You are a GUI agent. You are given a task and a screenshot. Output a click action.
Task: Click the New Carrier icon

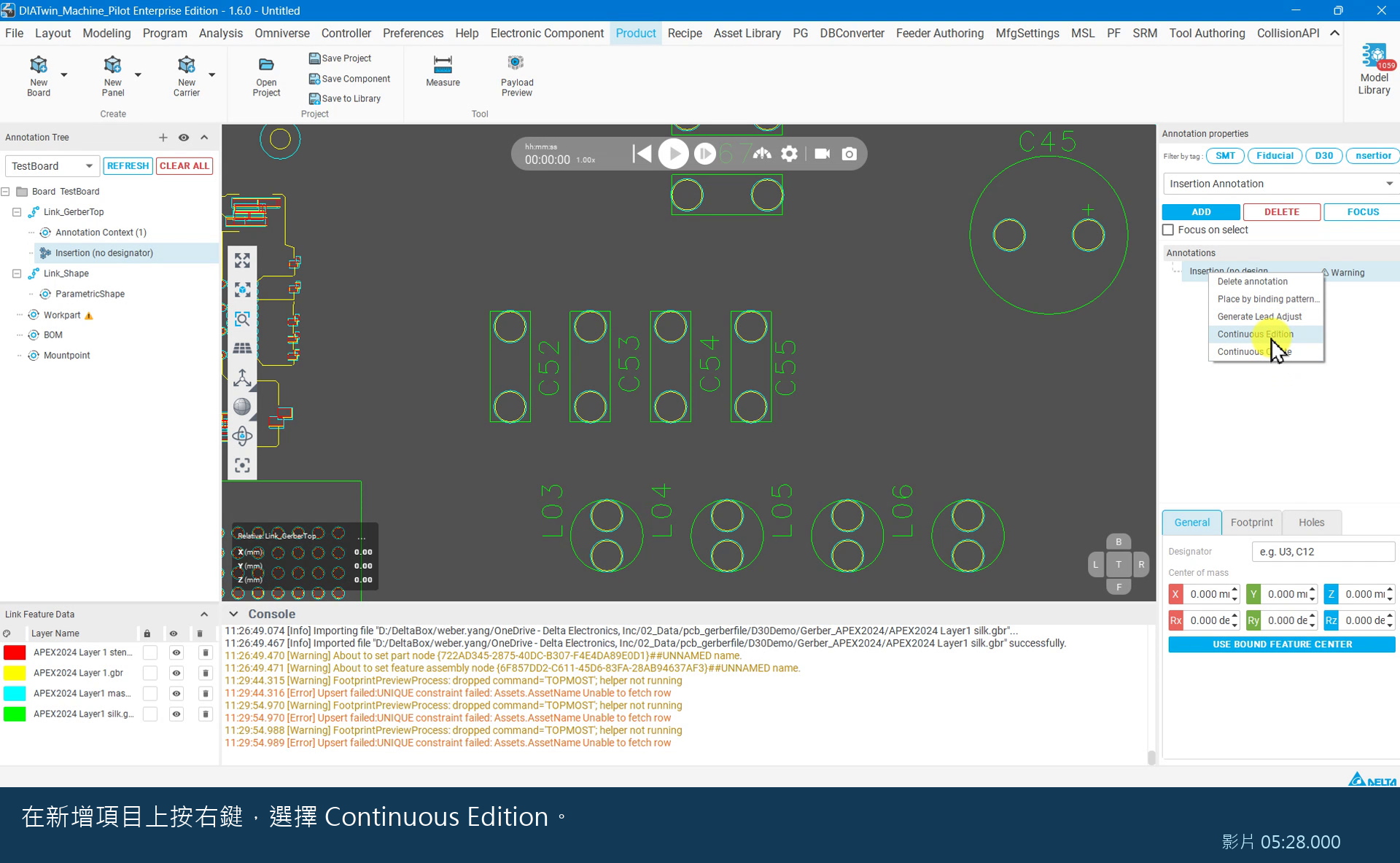(186, 66)
